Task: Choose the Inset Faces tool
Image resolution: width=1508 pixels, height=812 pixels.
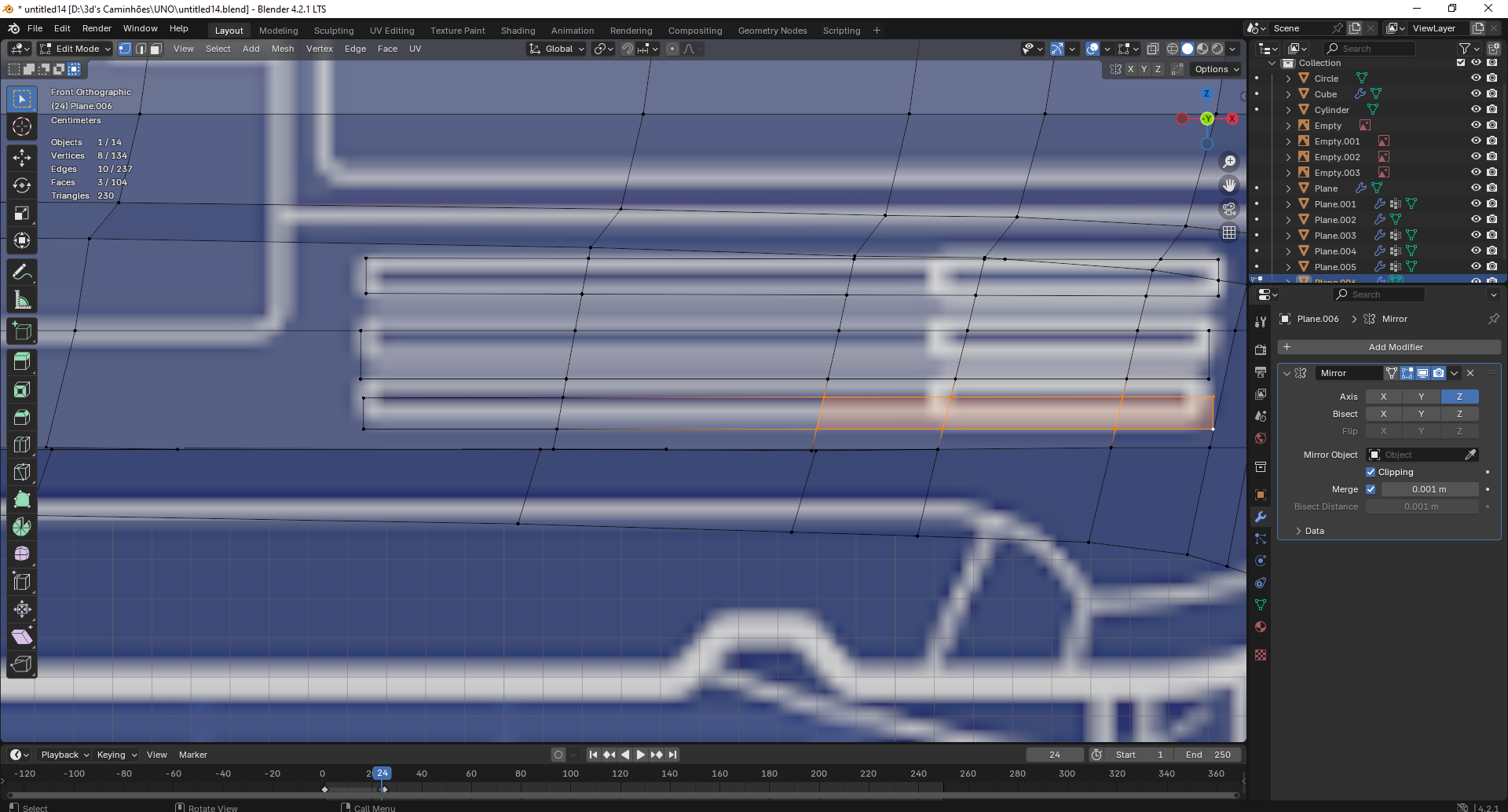Action: coord(22,390)
